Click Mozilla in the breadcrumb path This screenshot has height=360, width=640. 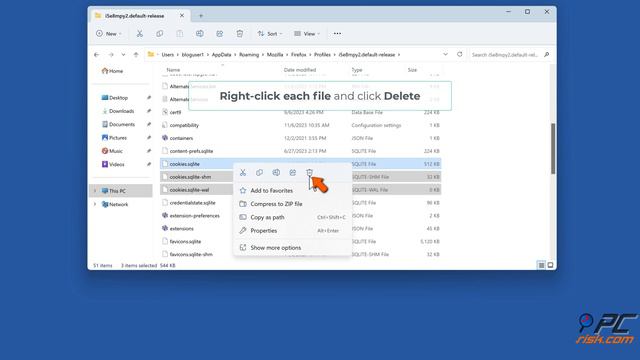[275, 55]
